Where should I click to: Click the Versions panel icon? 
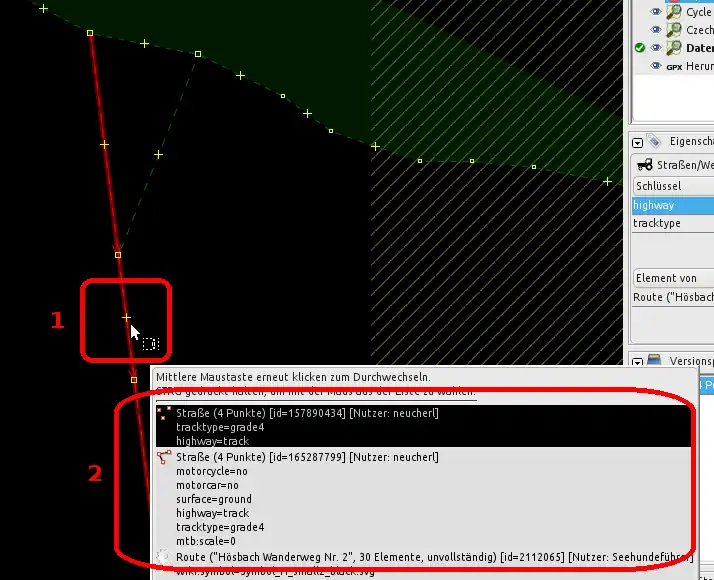pyautogui.click(x=654, y=360)
